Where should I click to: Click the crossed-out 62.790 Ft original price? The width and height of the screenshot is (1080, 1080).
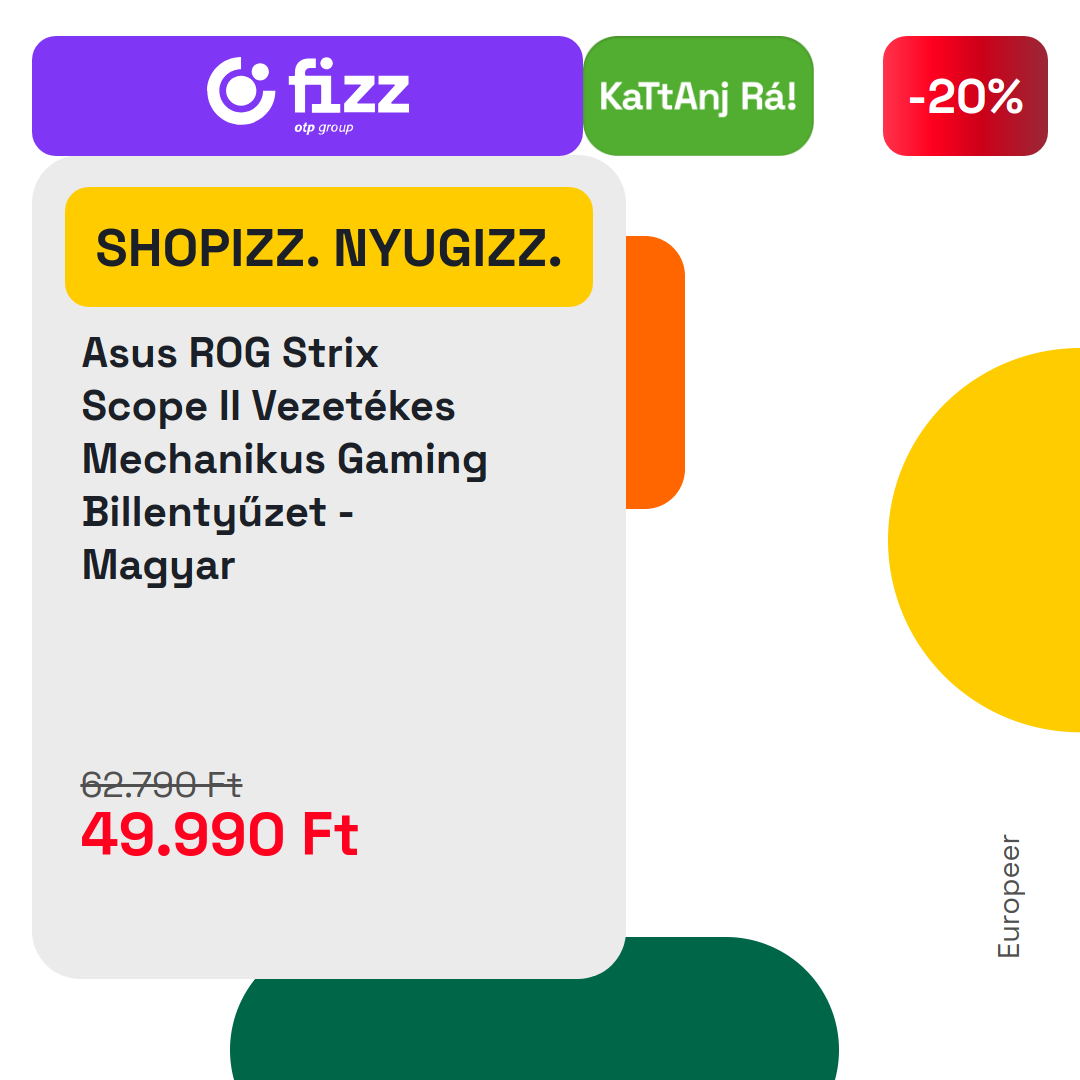click(161, 785)
